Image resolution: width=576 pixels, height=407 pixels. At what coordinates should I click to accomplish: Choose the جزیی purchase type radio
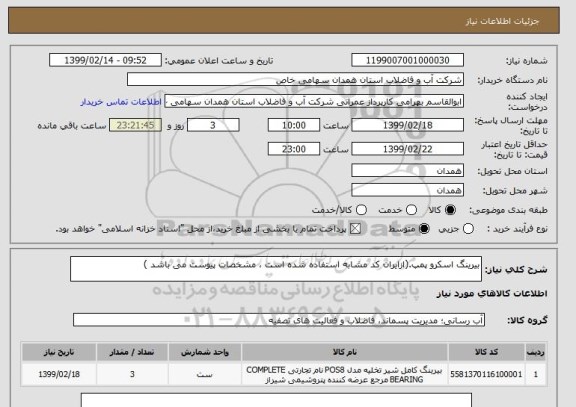[x=468, y=229]
